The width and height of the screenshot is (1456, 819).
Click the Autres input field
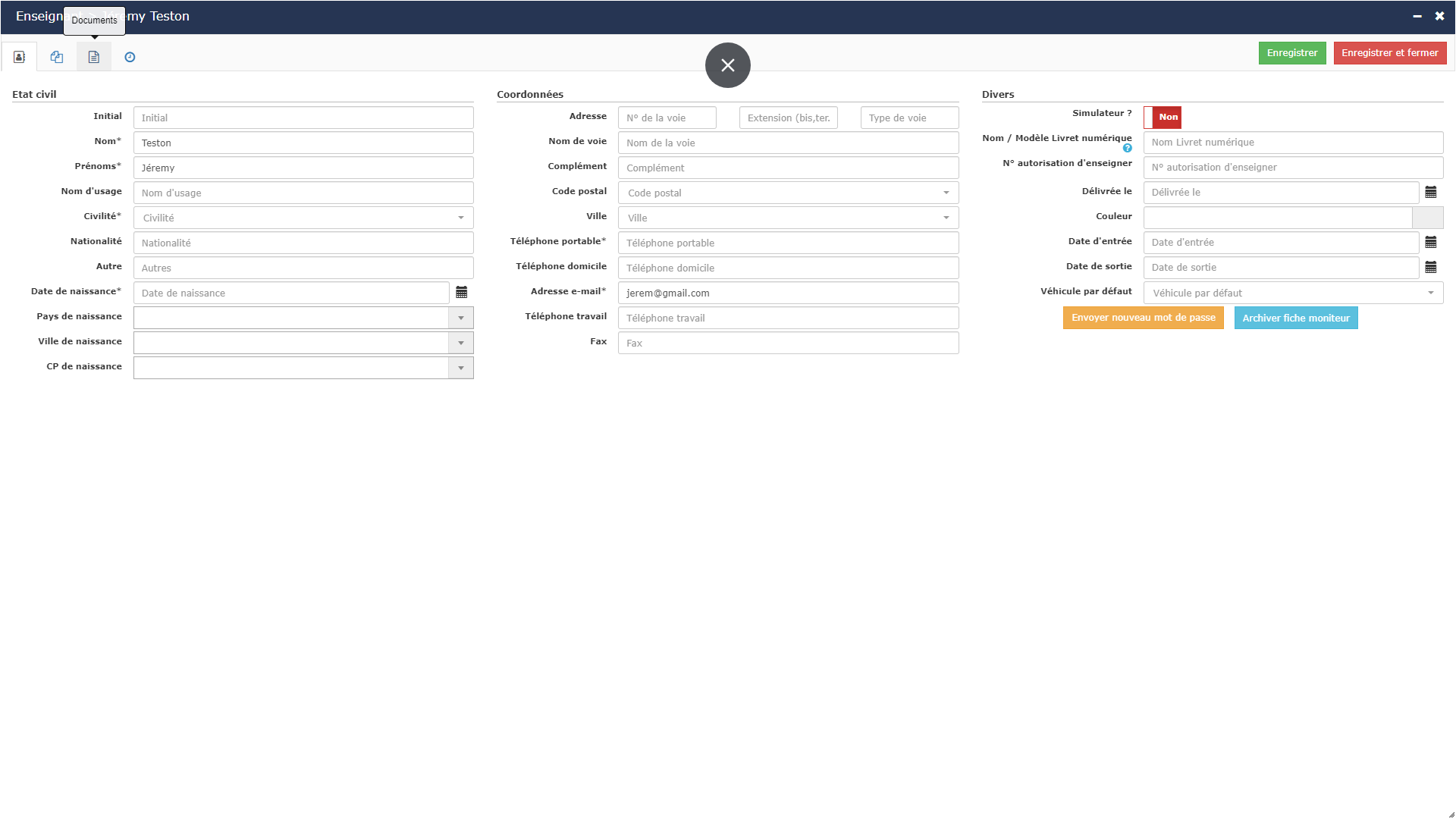coord(303,268)
